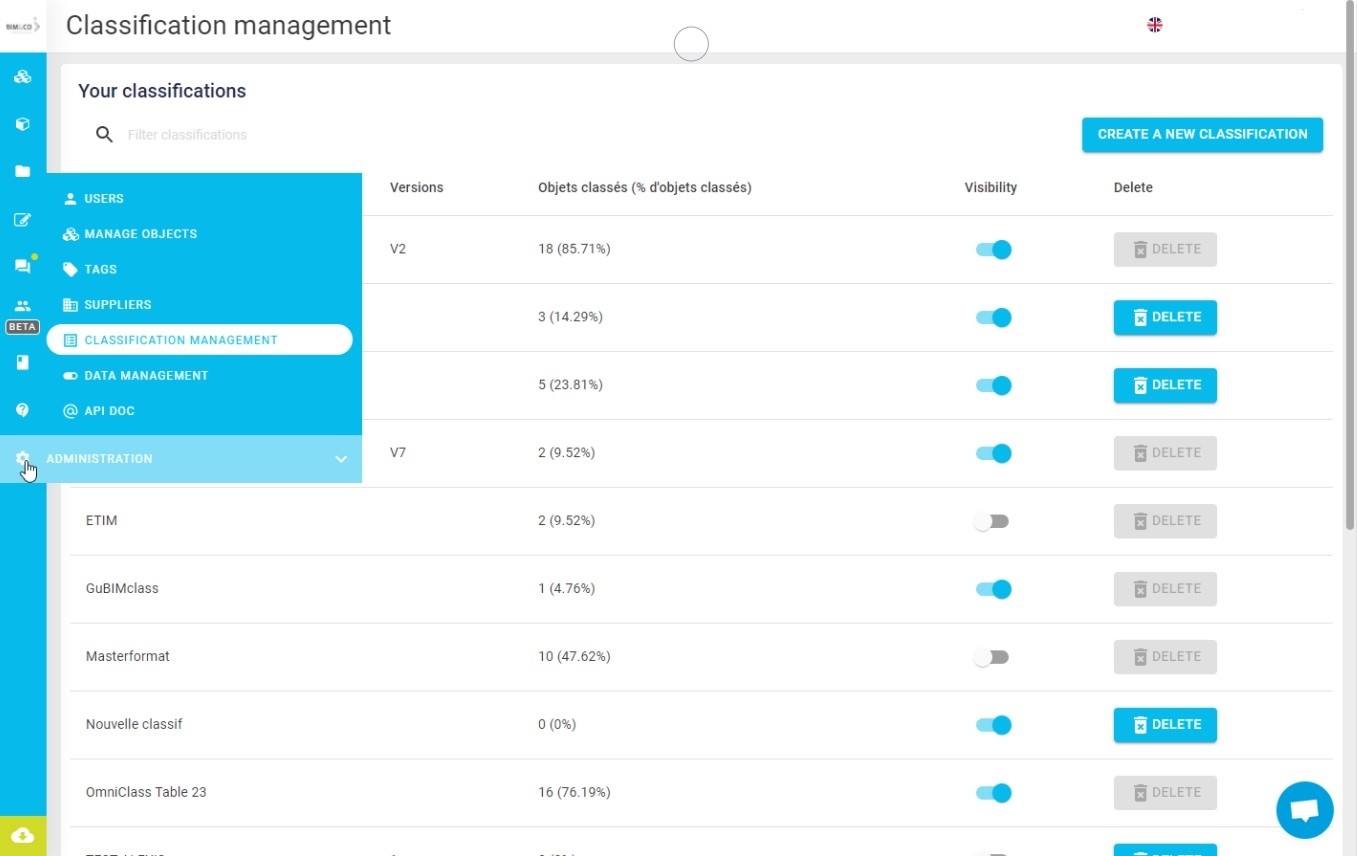Image resolution: width=1357 pixels, height=856 pixels.
Task: Open the live chat bubble widget
Action: (x=1304, y=810)
